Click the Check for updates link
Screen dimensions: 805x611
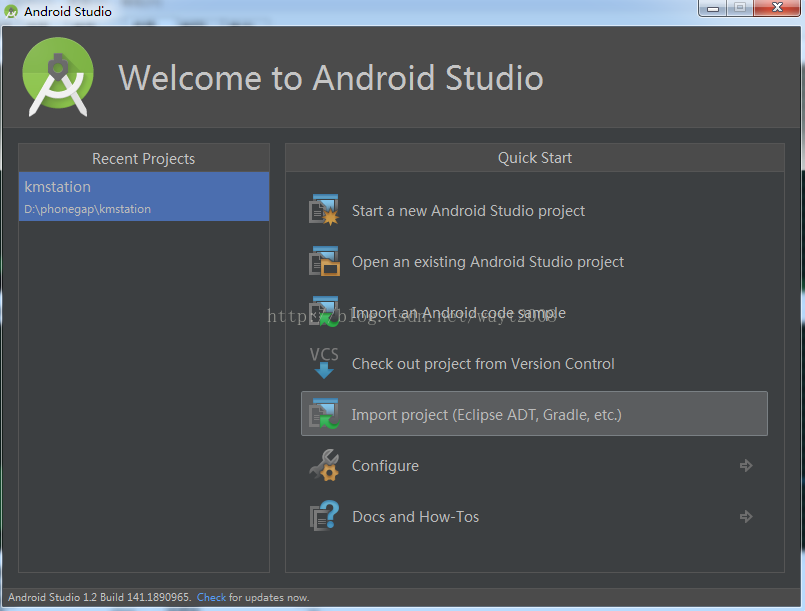[x=211, y=597]
